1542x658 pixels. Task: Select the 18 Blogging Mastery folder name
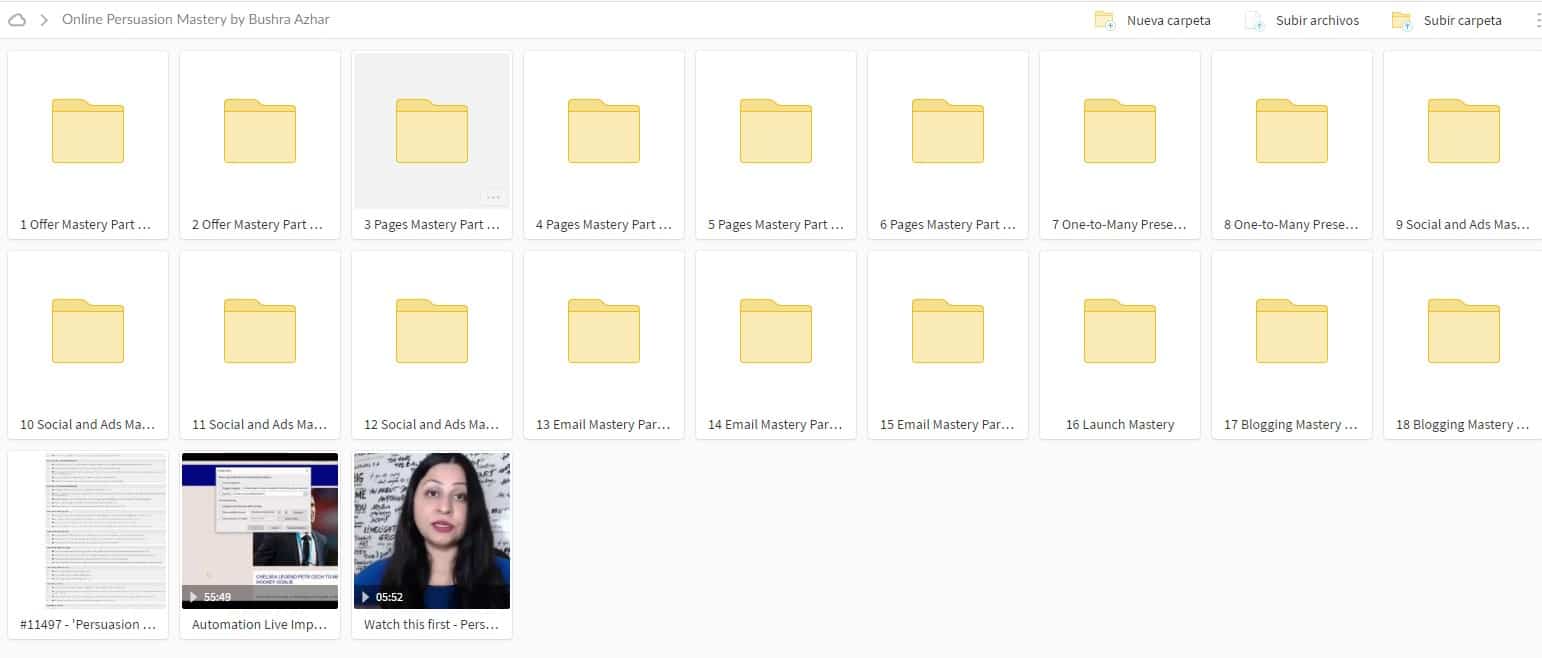pos(1462,425)
